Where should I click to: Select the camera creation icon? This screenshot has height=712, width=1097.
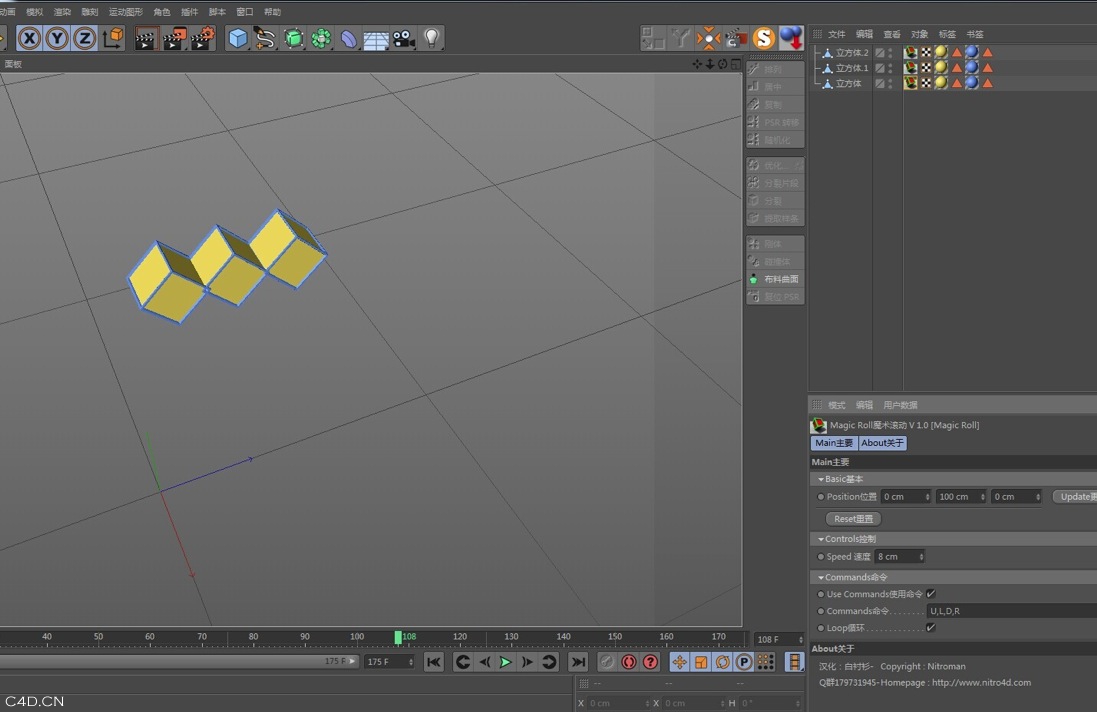coord(401,38)
